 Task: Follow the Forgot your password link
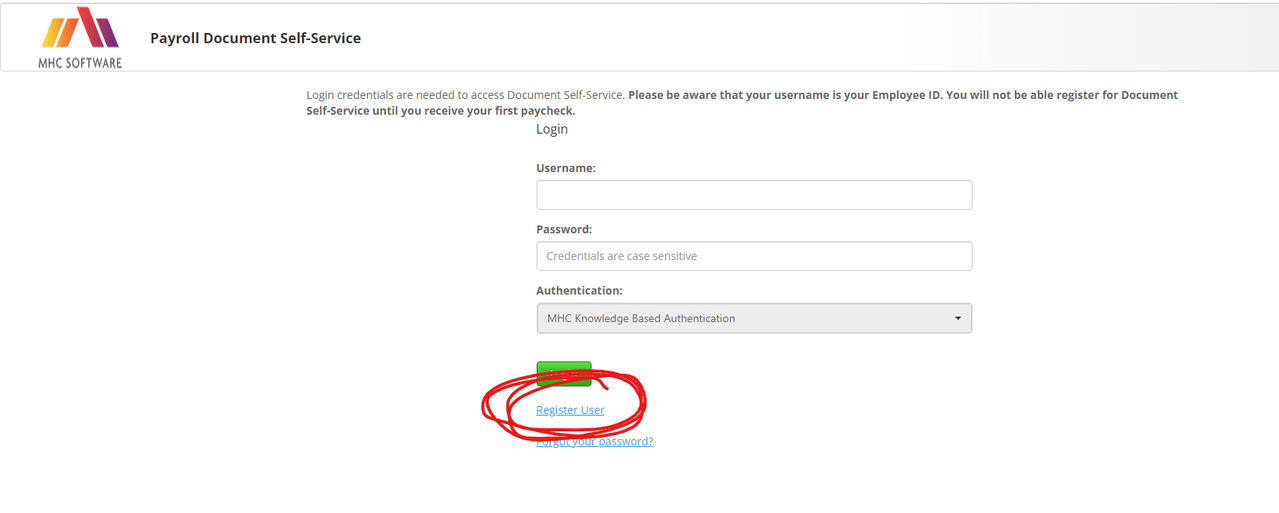pyautogui.click(x=594, y=441)
